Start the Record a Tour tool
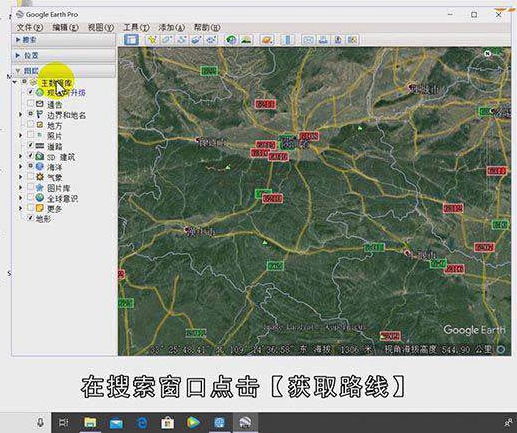The width and height of the screenshot is (517, 433). pyautogui.click(x=211, y=40)
